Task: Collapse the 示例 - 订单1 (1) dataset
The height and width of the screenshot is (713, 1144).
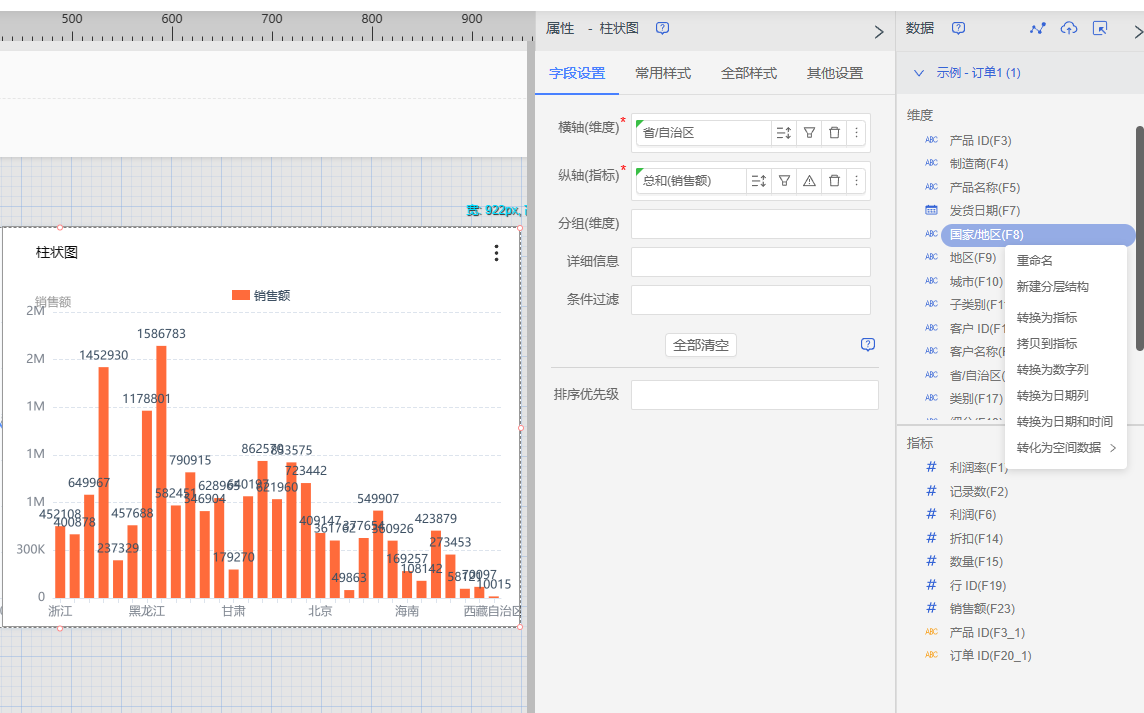Action: pos(918,73)
